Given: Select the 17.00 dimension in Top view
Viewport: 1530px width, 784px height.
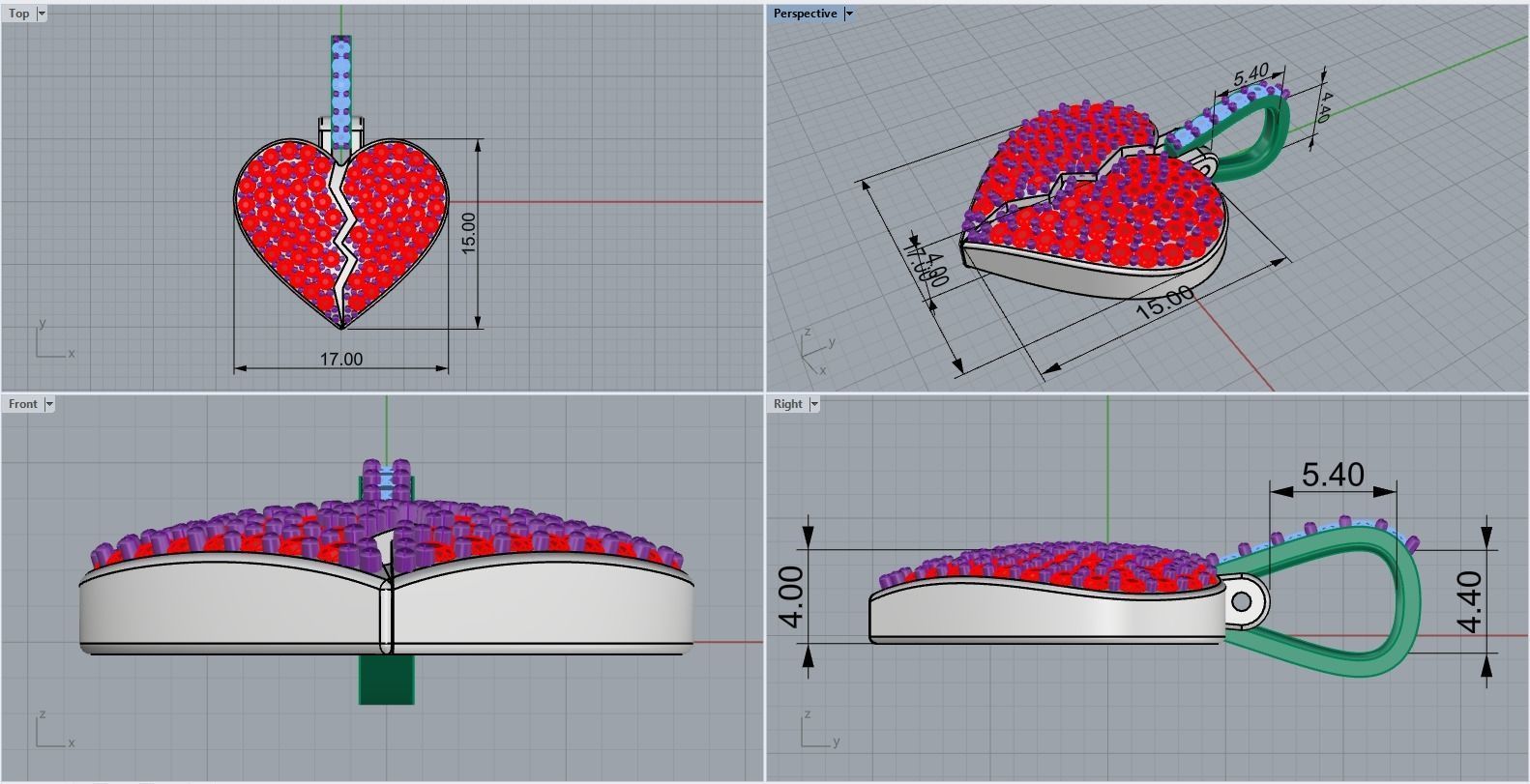Looking at the screenshot, I should click(341, 359).
